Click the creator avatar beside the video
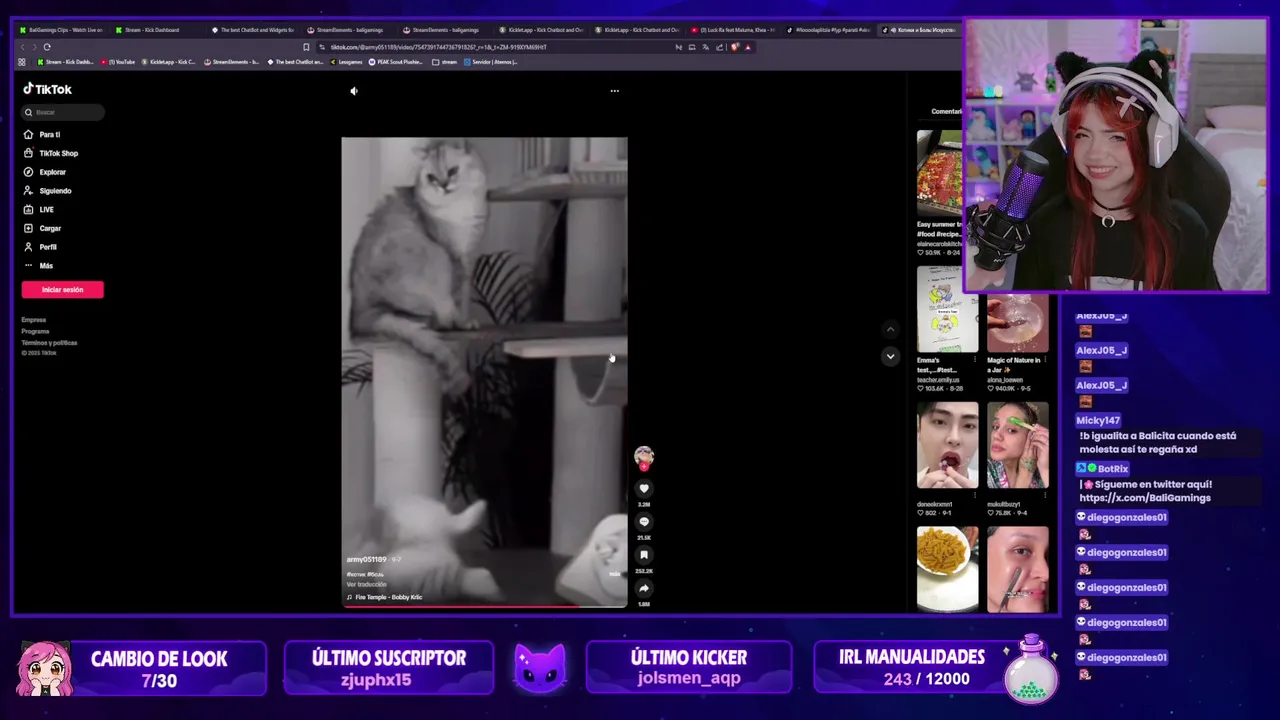The width and height of the screenshot is (1280, 720). (644, 455)
